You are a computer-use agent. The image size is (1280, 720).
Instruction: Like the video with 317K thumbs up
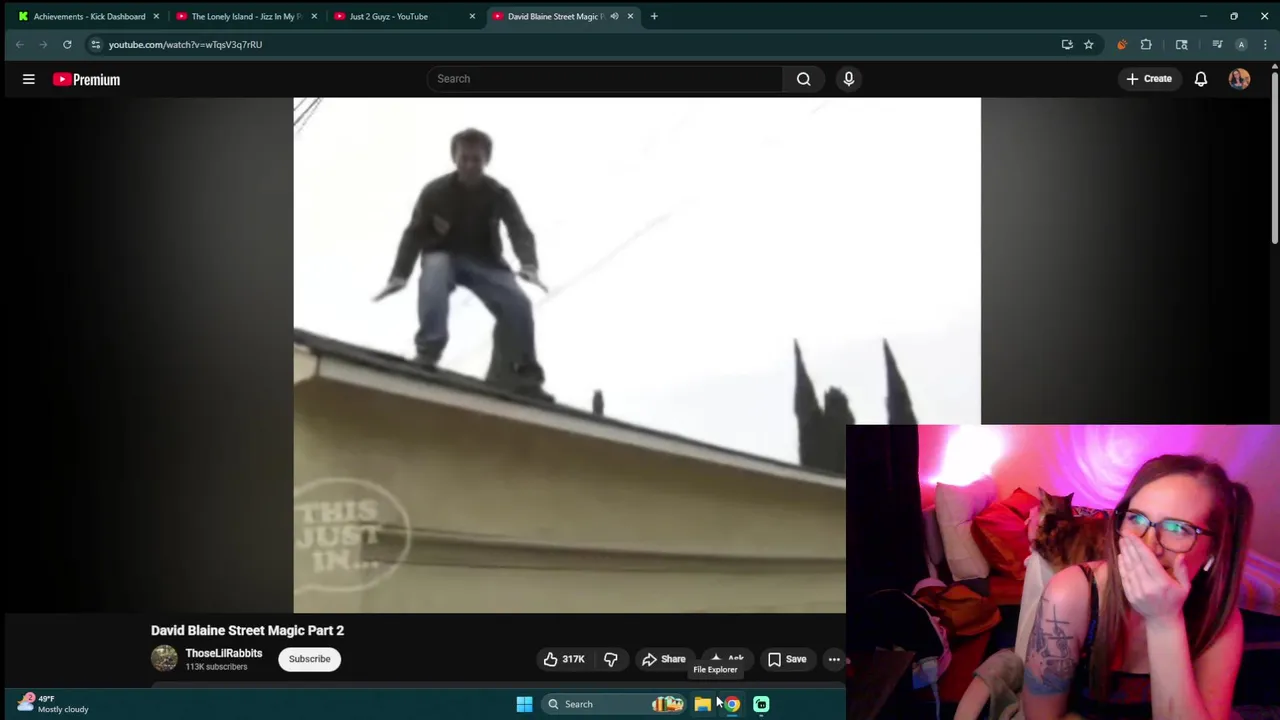[x=563, y=659]
